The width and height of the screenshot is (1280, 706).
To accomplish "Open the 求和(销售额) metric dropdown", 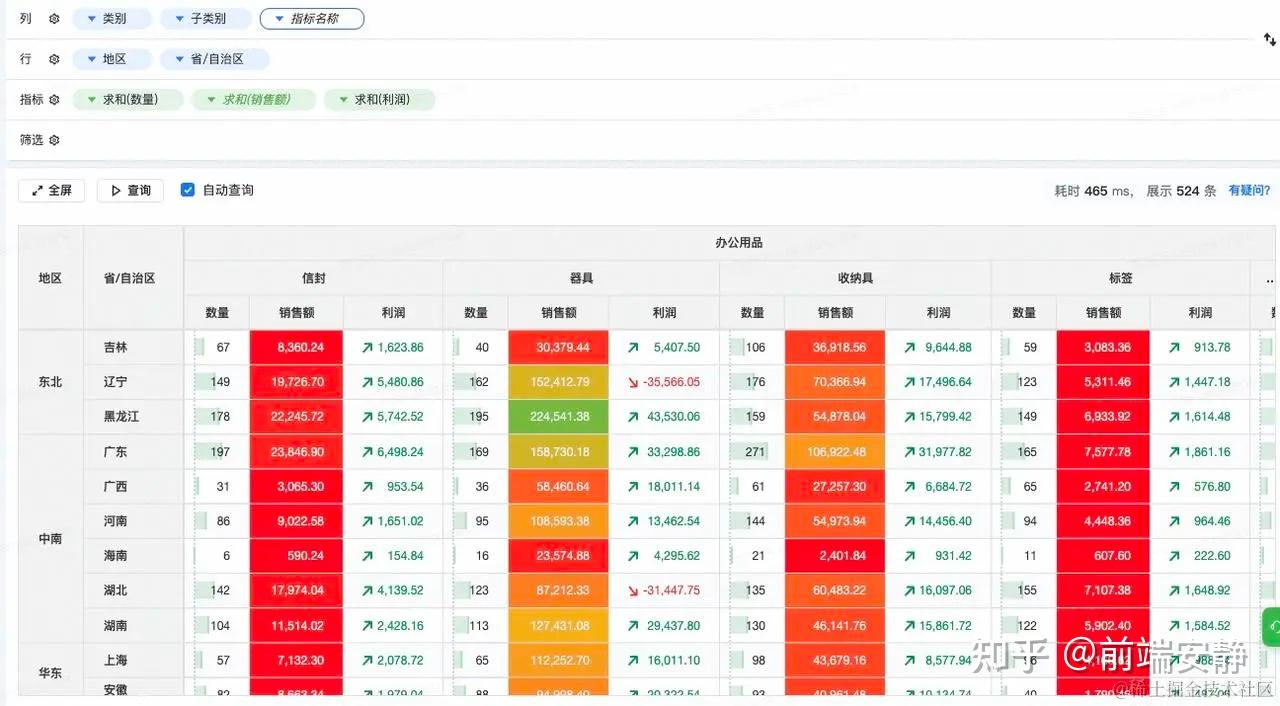I will click(253, 99).
